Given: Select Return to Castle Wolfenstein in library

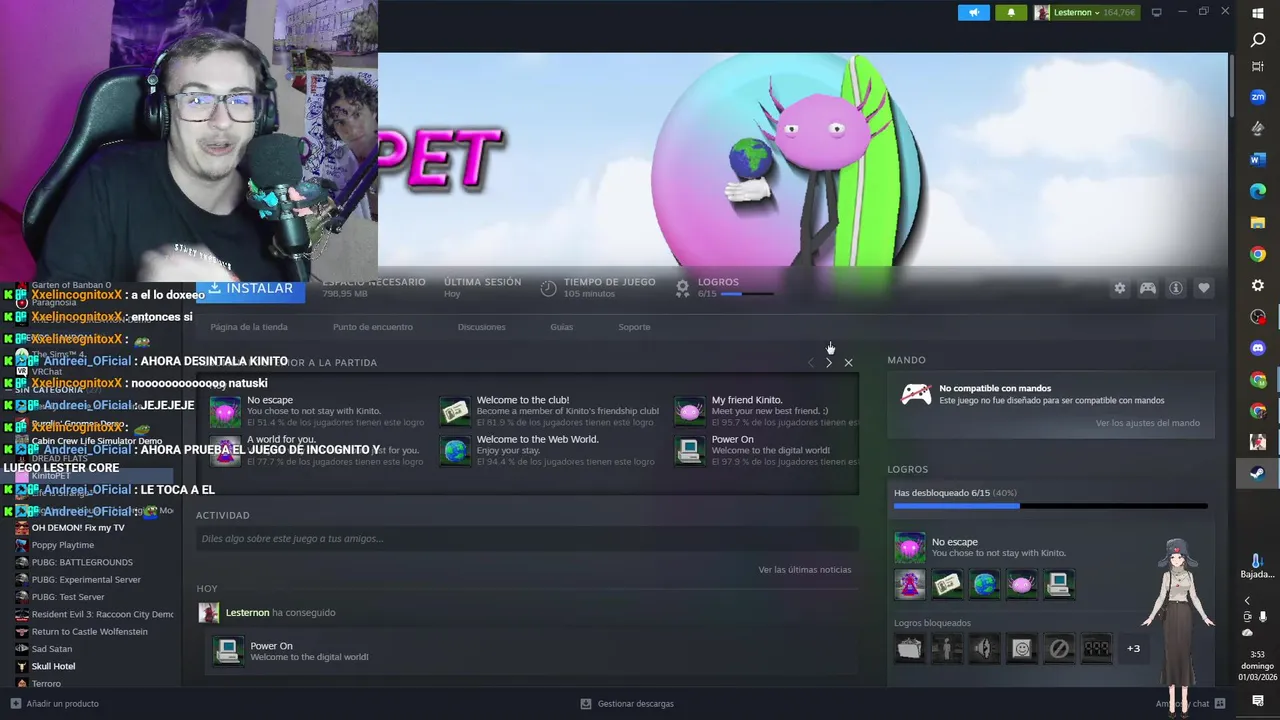Looking at the screenshot, I should click(x=89, y=632).
